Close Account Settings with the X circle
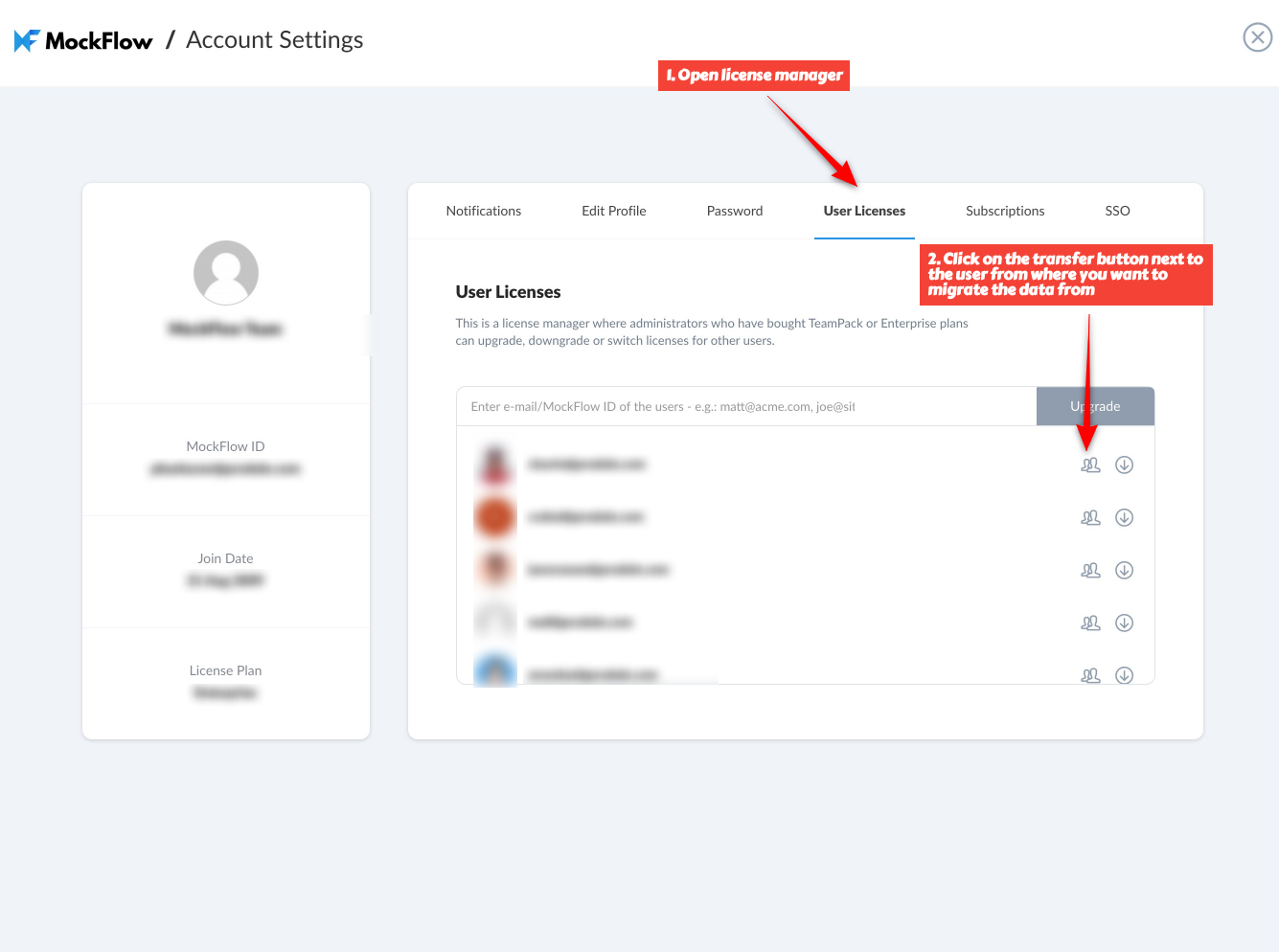This screenshot has height=952, width=1279. point(1257,37)
